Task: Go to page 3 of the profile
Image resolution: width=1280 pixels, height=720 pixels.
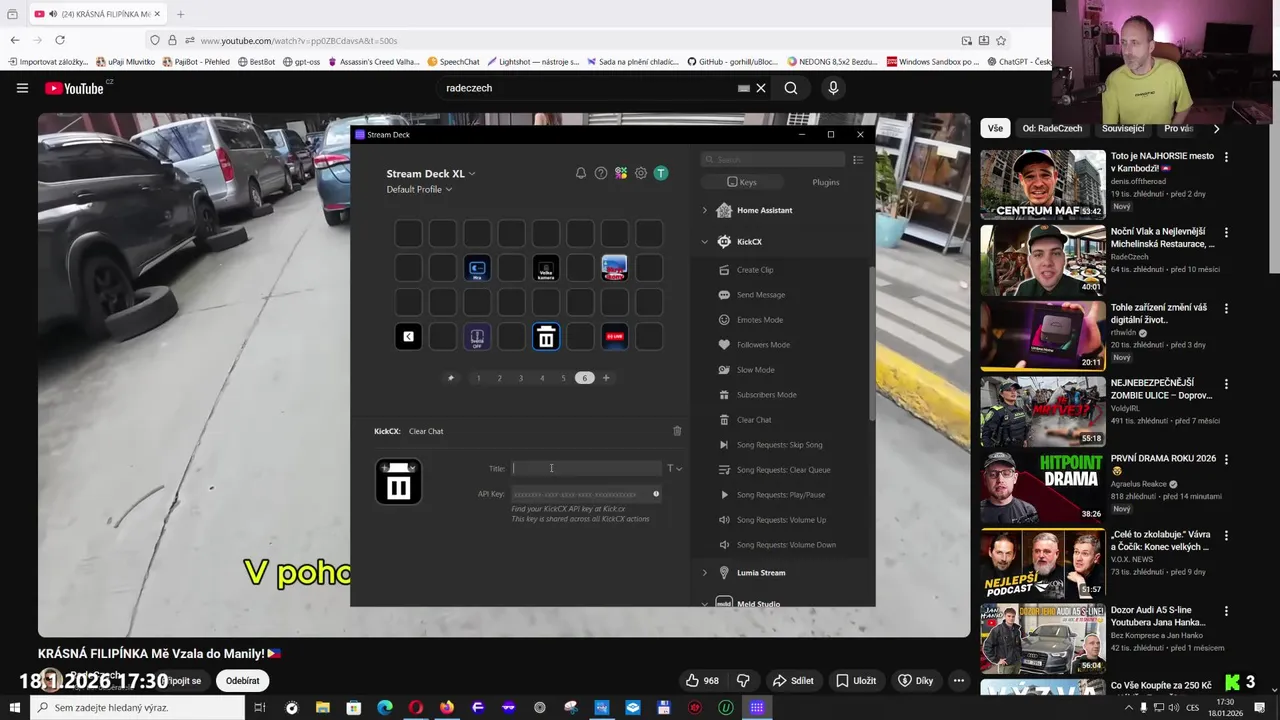Action: coord(521,378)
